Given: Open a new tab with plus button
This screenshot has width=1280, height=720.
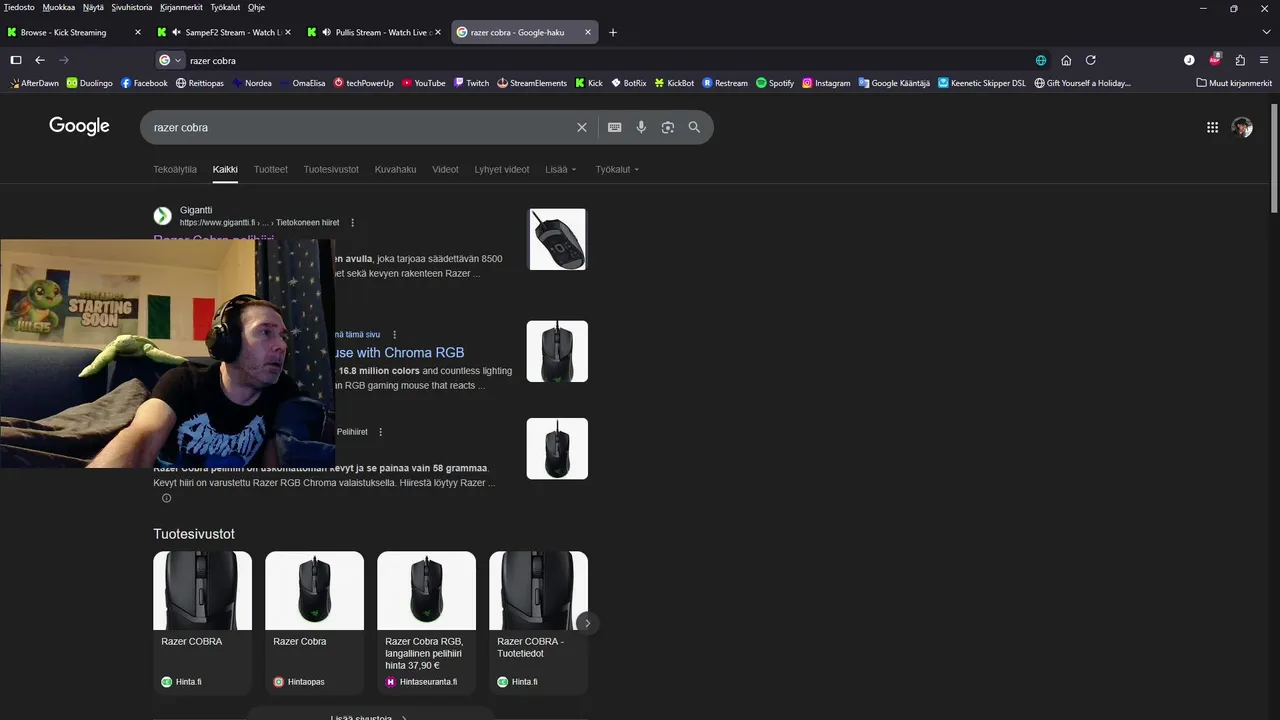Looking at the screenshot, I should (x=613, y=32).
